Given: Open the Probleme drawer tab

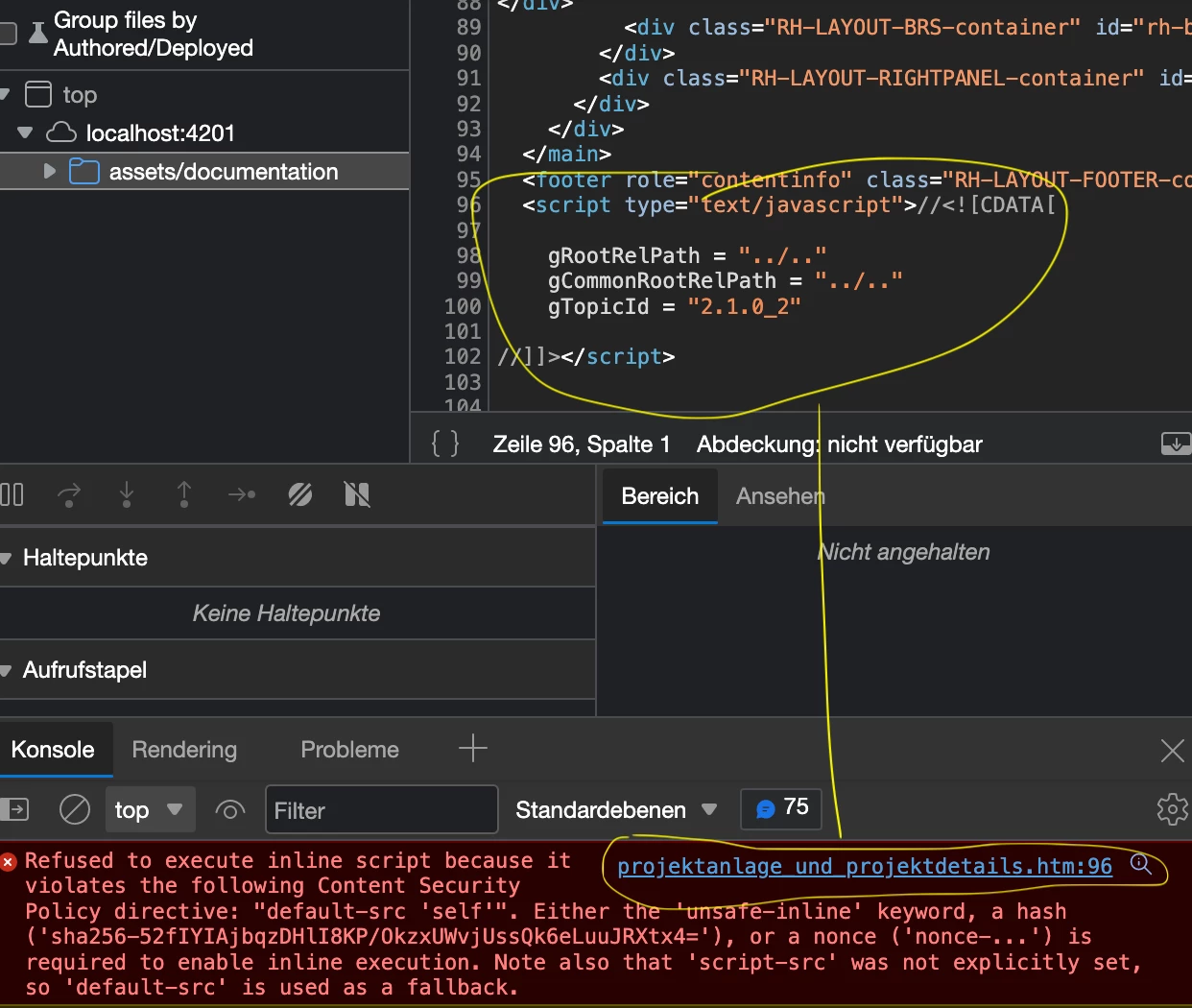Looking at the screenshot, I should [x=349, y=749].
